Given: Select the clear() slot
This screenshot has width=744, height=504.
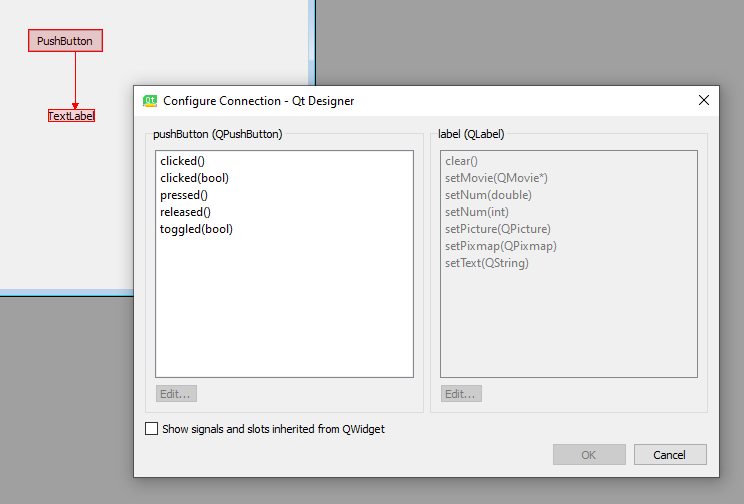Looking at the screenshot, I should [461, 161].
